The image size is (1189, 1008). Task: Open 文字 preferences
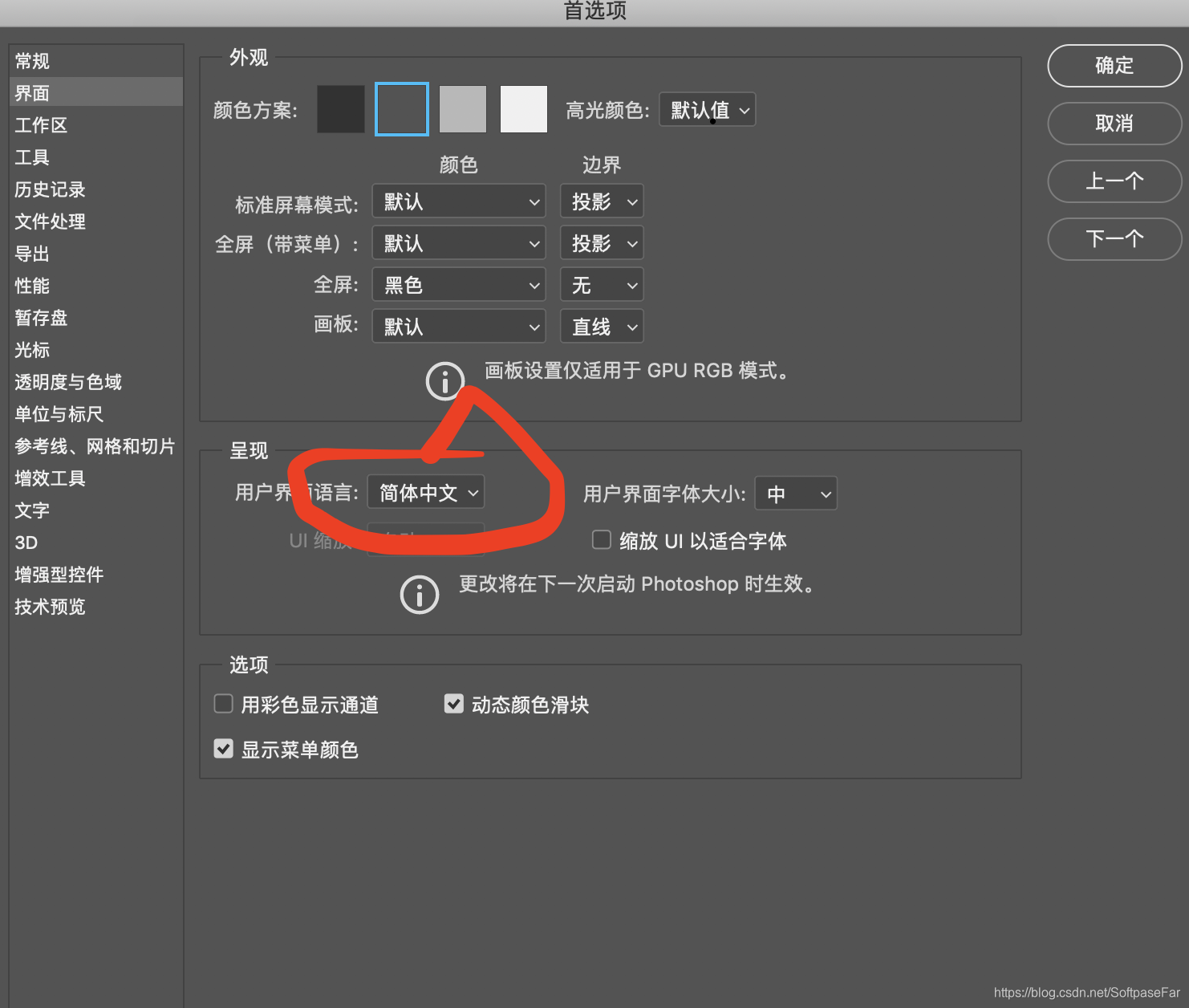[96, 510]
